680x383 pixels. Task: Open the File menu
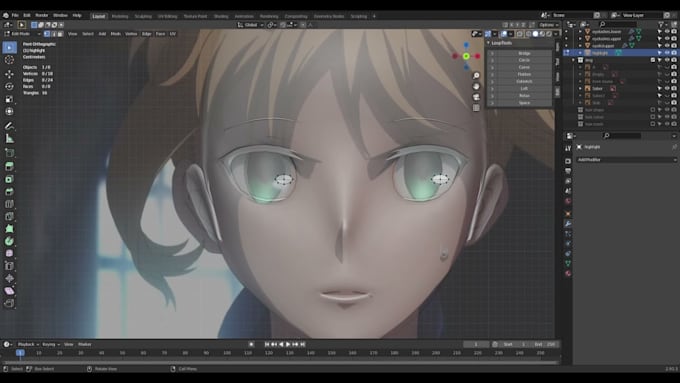tap(15, 15)
